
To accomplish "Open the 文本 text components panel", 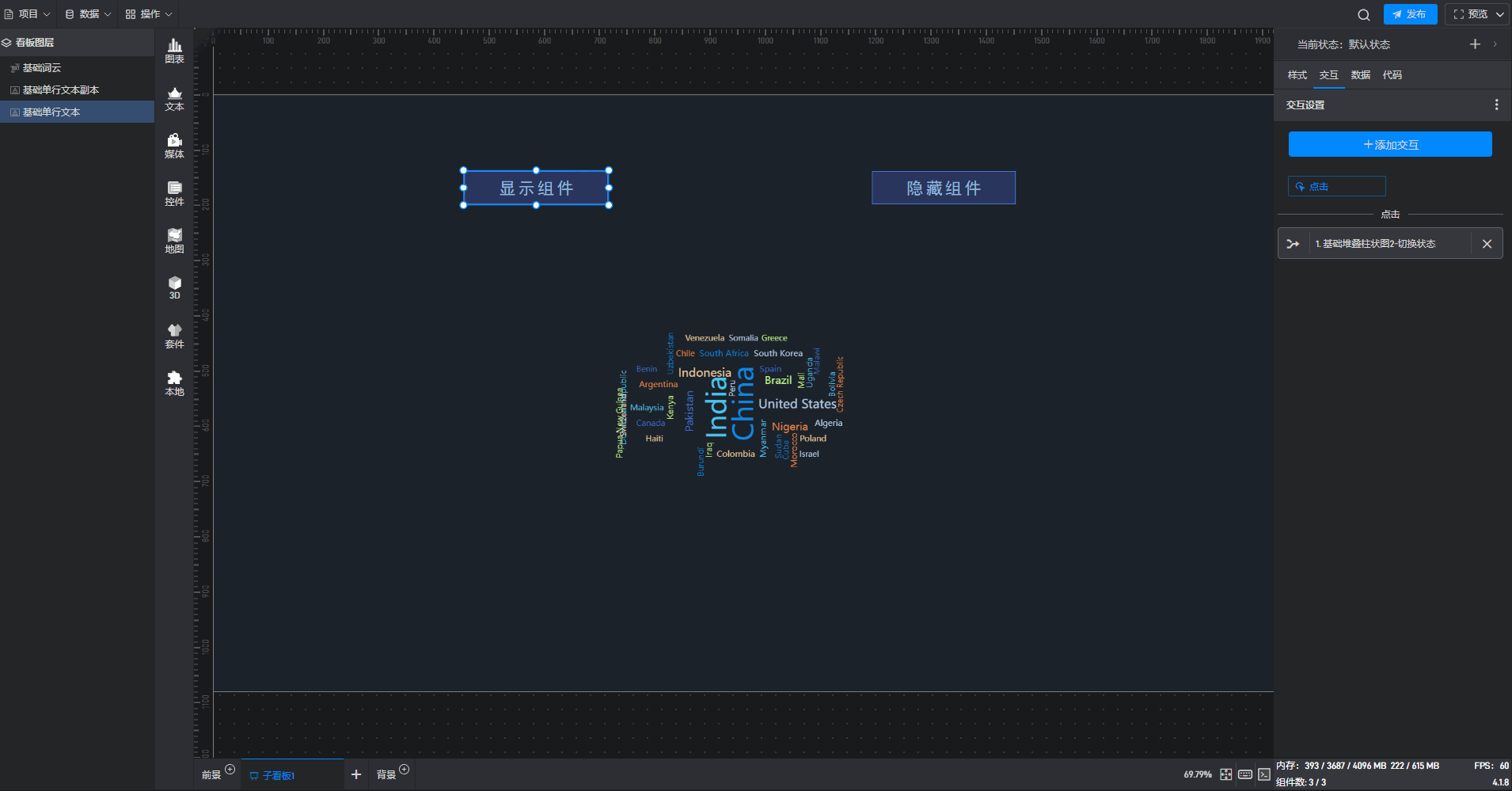I will 174,98.
